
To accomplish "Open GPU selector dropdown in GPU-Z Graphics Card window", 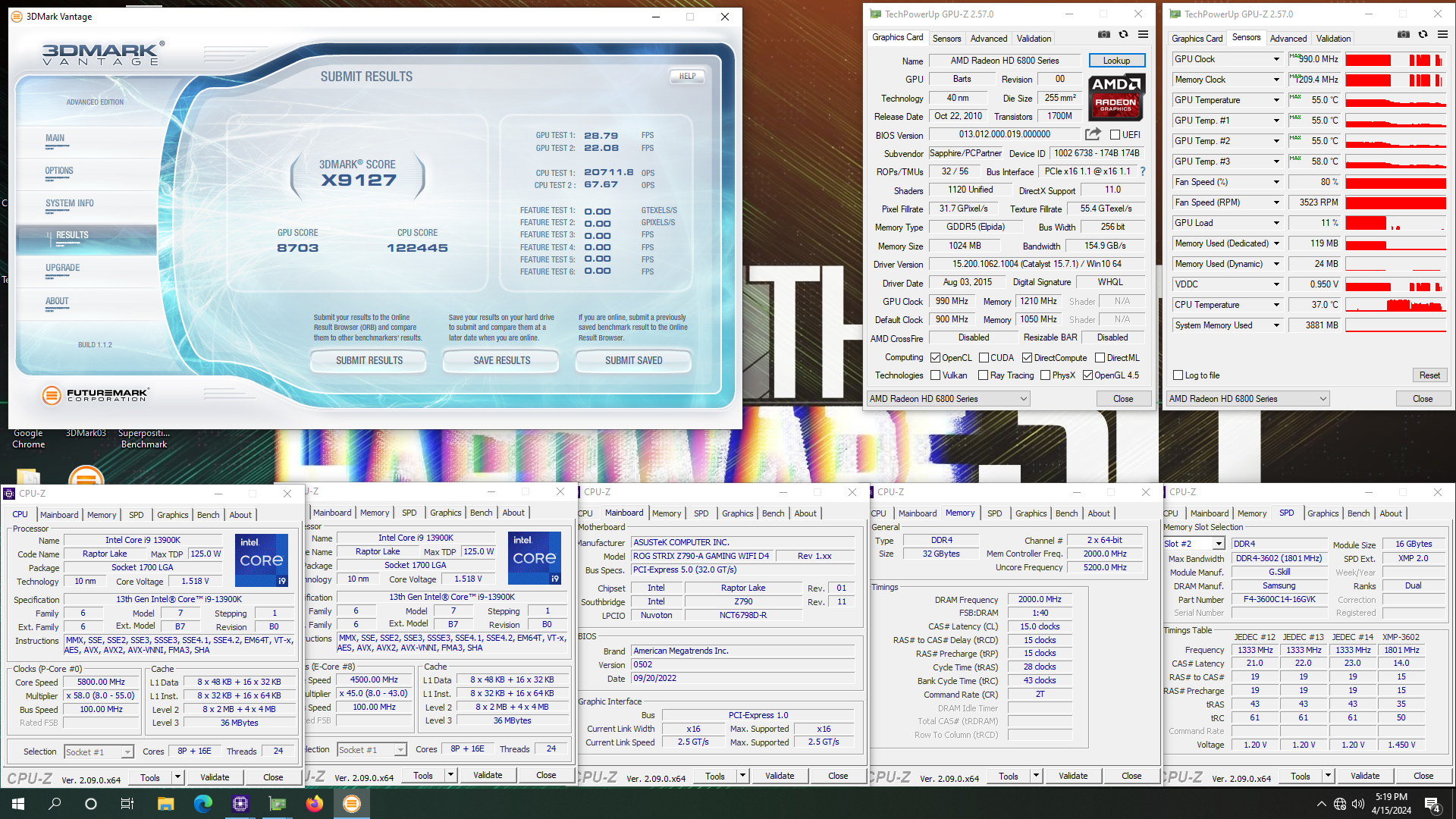I will (949, 399).
